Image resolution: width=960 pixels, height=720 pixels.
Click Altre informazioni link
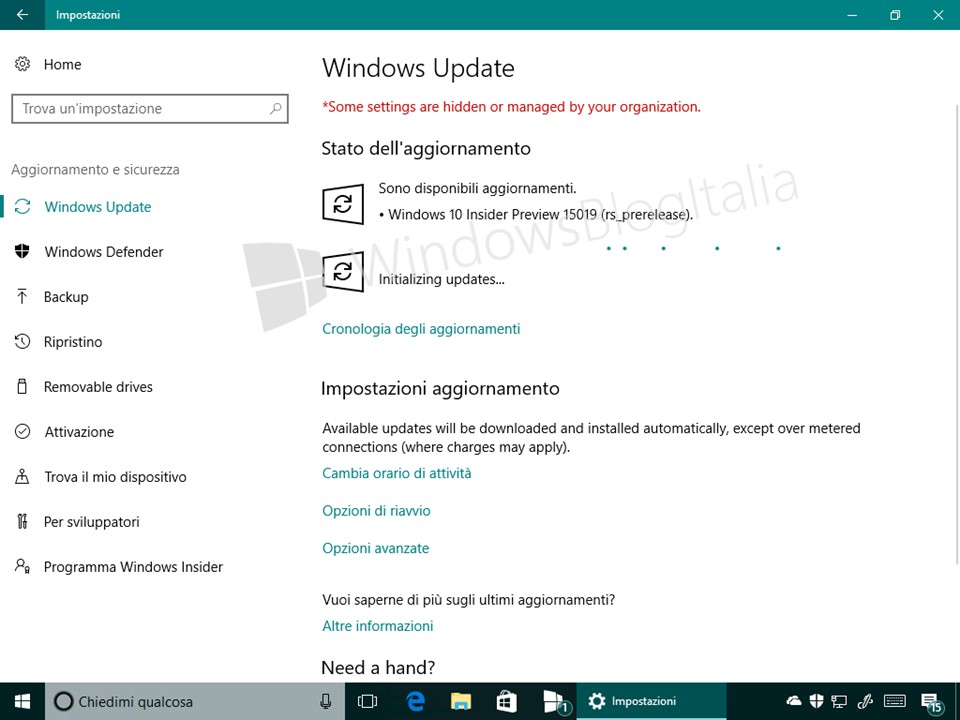point(378,626)
